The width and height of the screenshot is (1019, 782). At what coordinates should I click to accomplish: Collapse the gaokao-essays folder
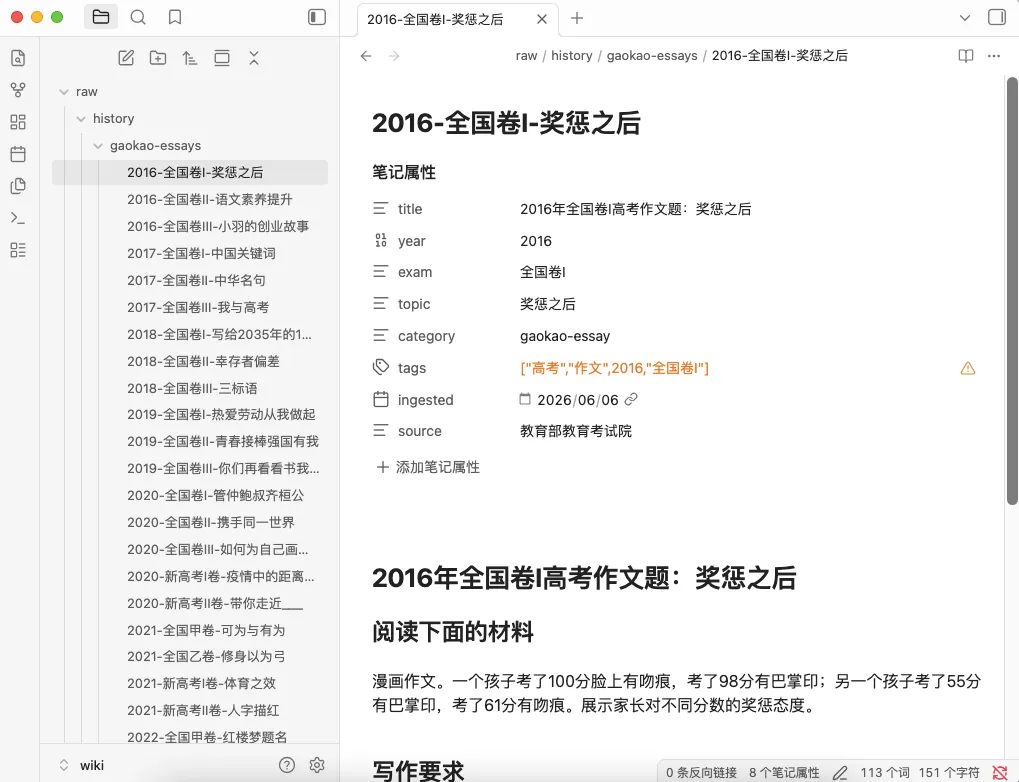click(x=97, y=146)
